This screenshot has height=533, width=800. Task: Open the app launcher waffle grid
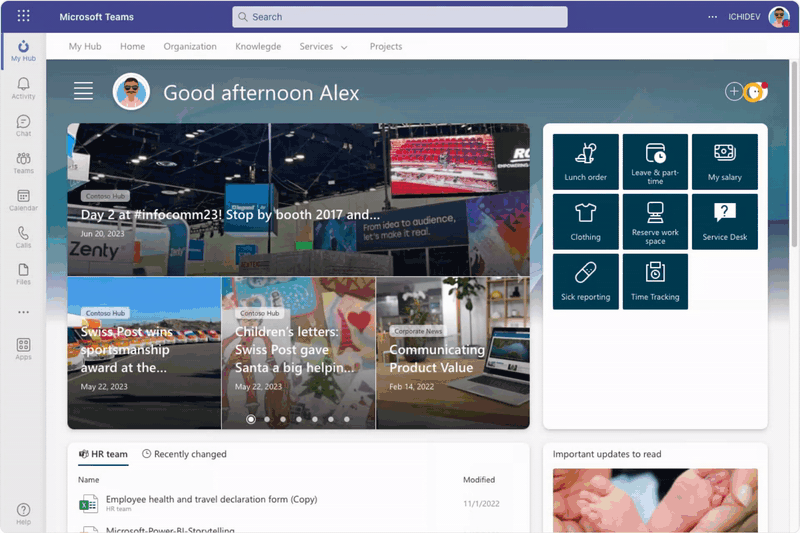pyautogui.click(x=23, y=17)
